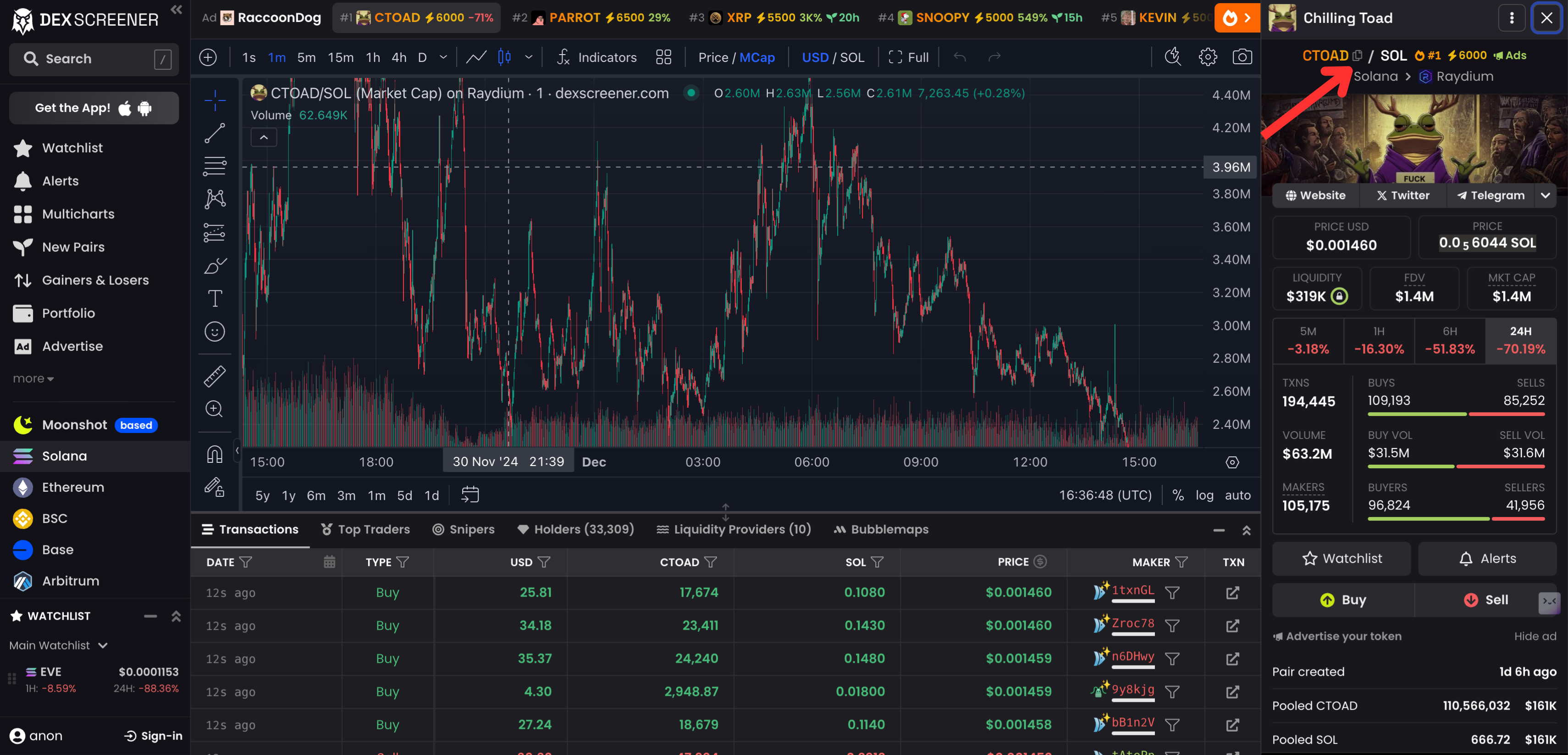Expand the transactions panel fully
Viewport: 1568px width, 755px height.
1246,530
